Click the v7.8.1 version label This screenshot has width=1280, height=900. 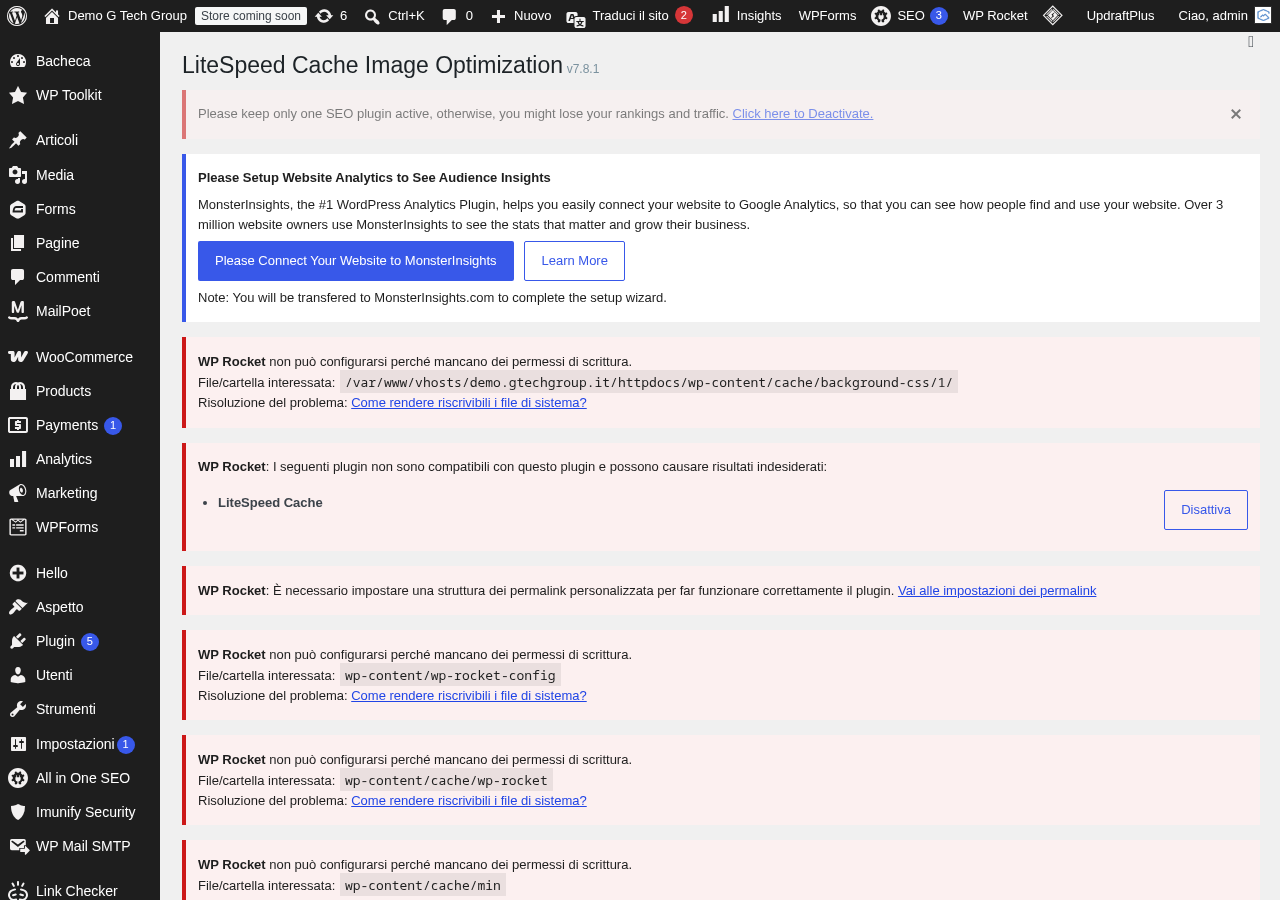[583, 69]
